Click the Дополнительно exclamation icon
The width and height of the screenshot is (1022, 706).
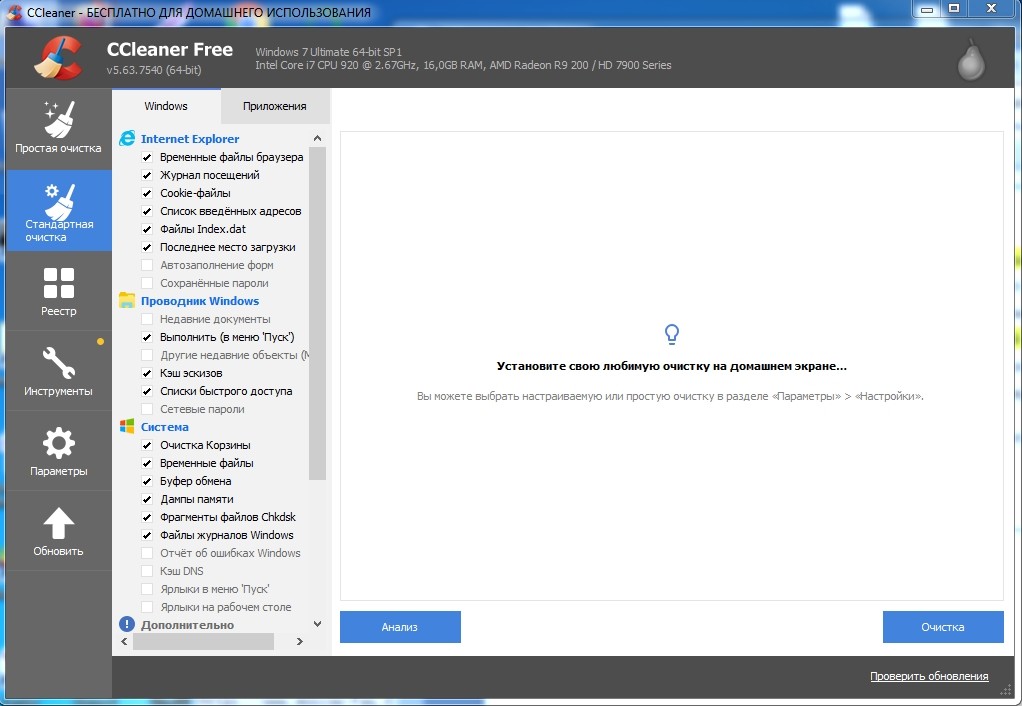tap(126, 624)
